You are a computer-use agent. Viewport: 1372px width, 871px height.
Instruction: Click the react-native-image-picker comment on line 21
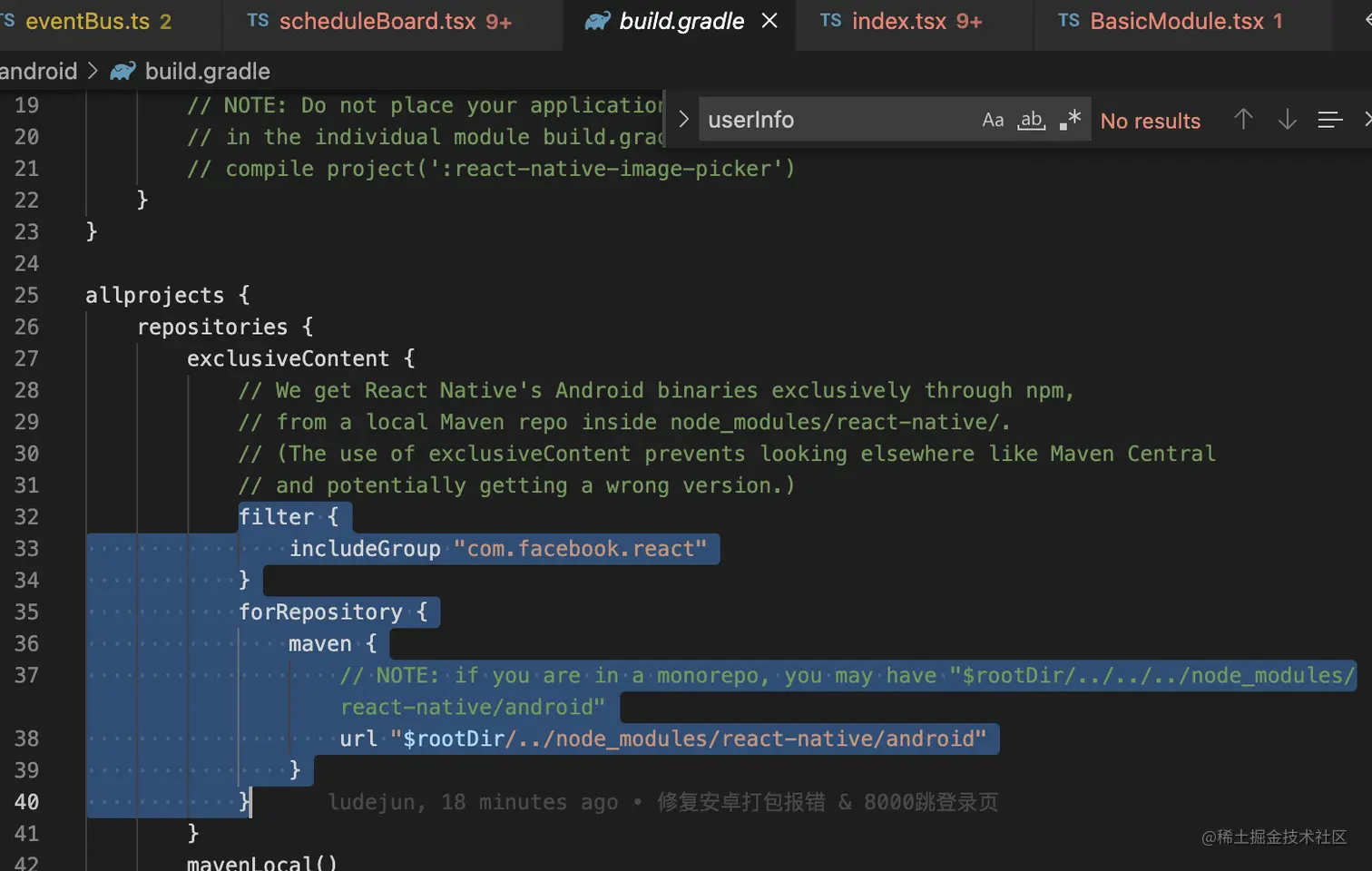(490, 168)
